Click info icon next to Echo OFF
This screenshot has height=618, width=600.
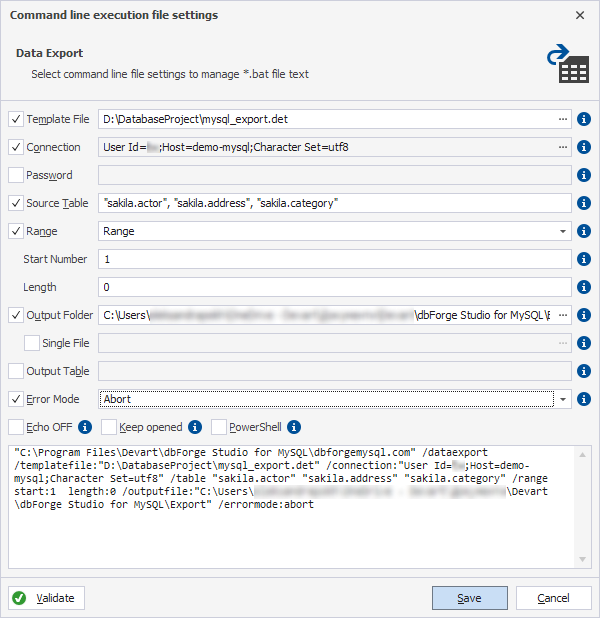coord(85,427)
